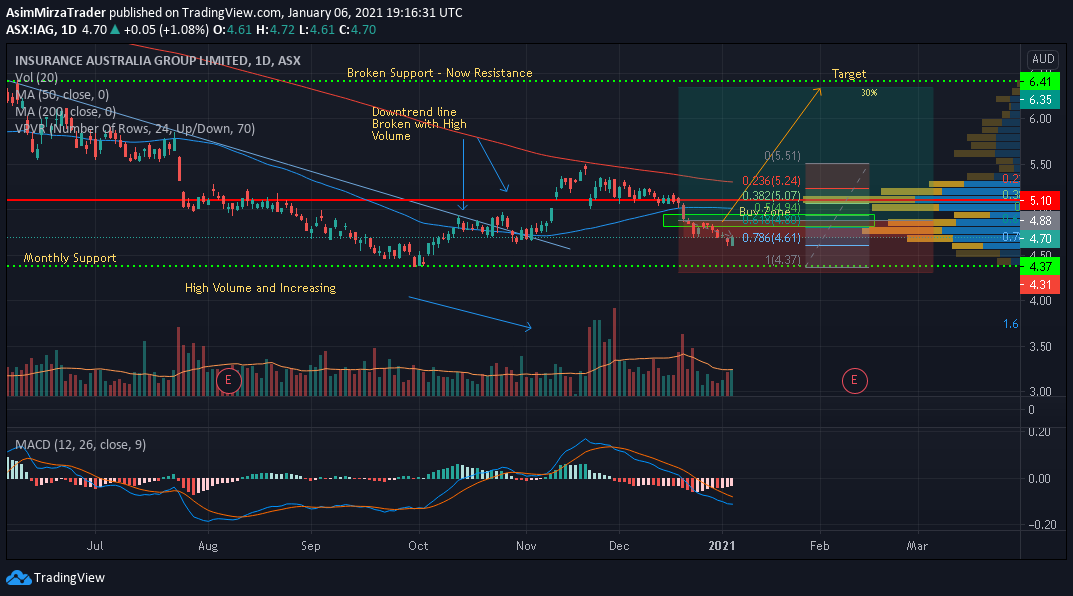1073x596 pixels.
Task: Select the Vol (20) indicator legend
Action: (x=36, y=77)
